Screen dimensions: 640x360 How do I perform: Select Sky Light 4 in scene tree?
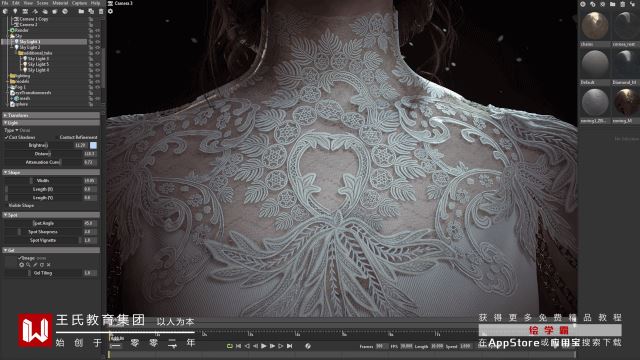pos(38,70)
